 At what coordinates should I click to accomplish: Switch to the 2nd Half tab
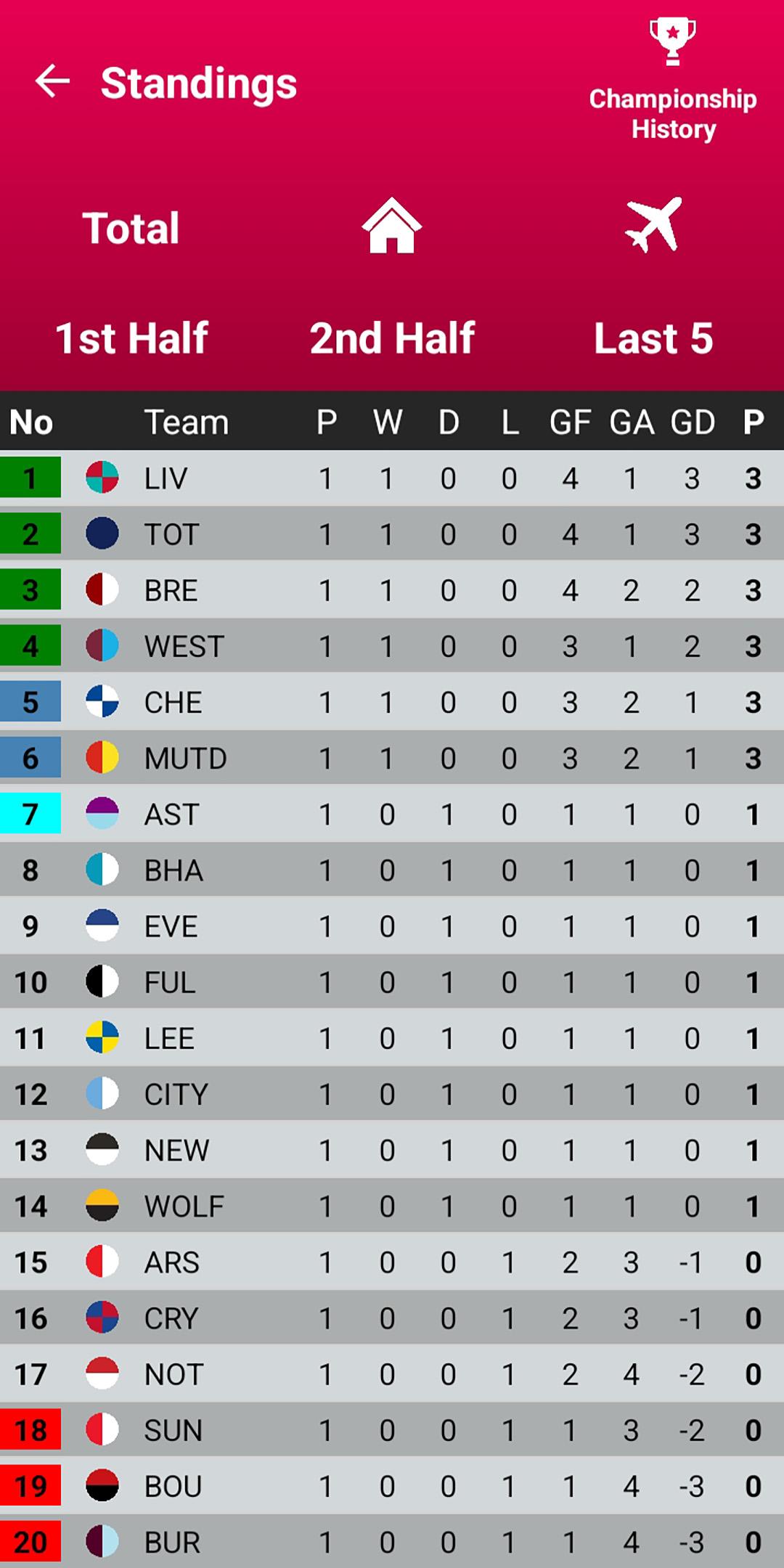(x=392, y=338)
